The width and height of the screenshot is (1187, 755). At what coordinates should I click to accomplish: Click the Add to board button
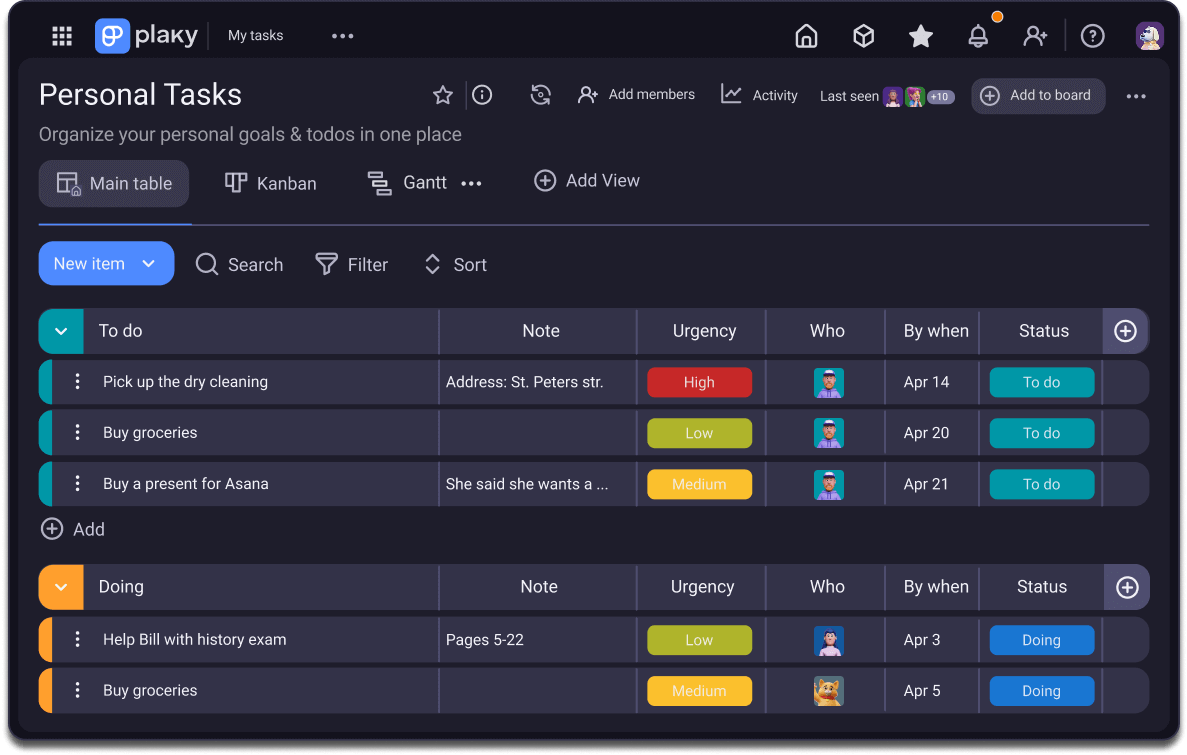coord(1037,95)
